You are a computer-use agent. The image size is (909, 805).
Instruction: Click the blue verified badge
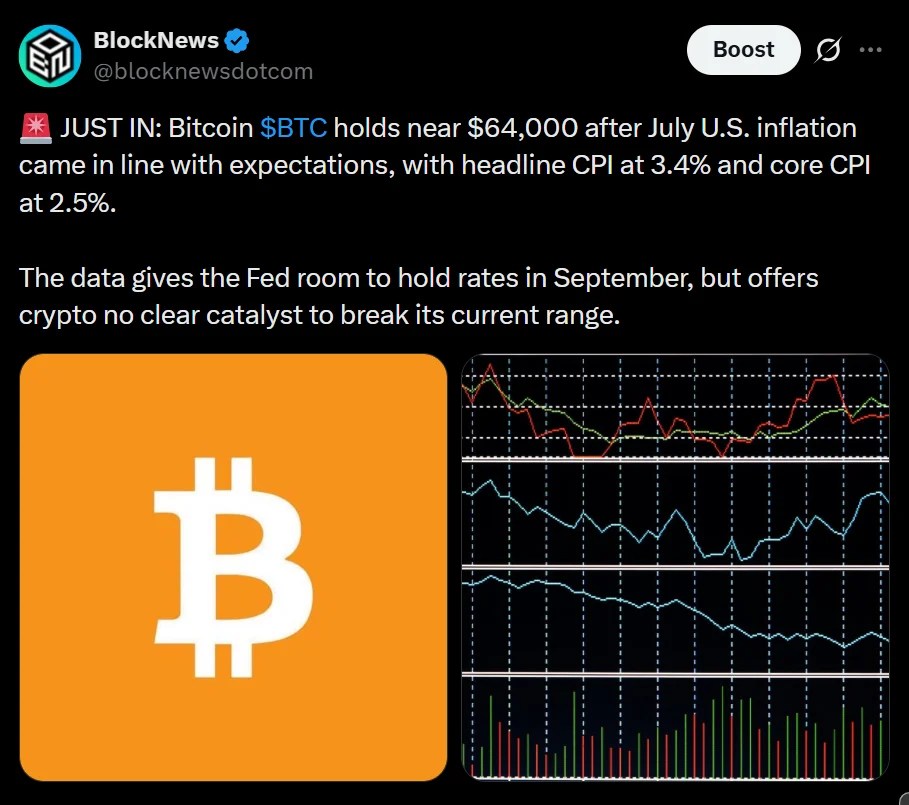click(237, 41)
